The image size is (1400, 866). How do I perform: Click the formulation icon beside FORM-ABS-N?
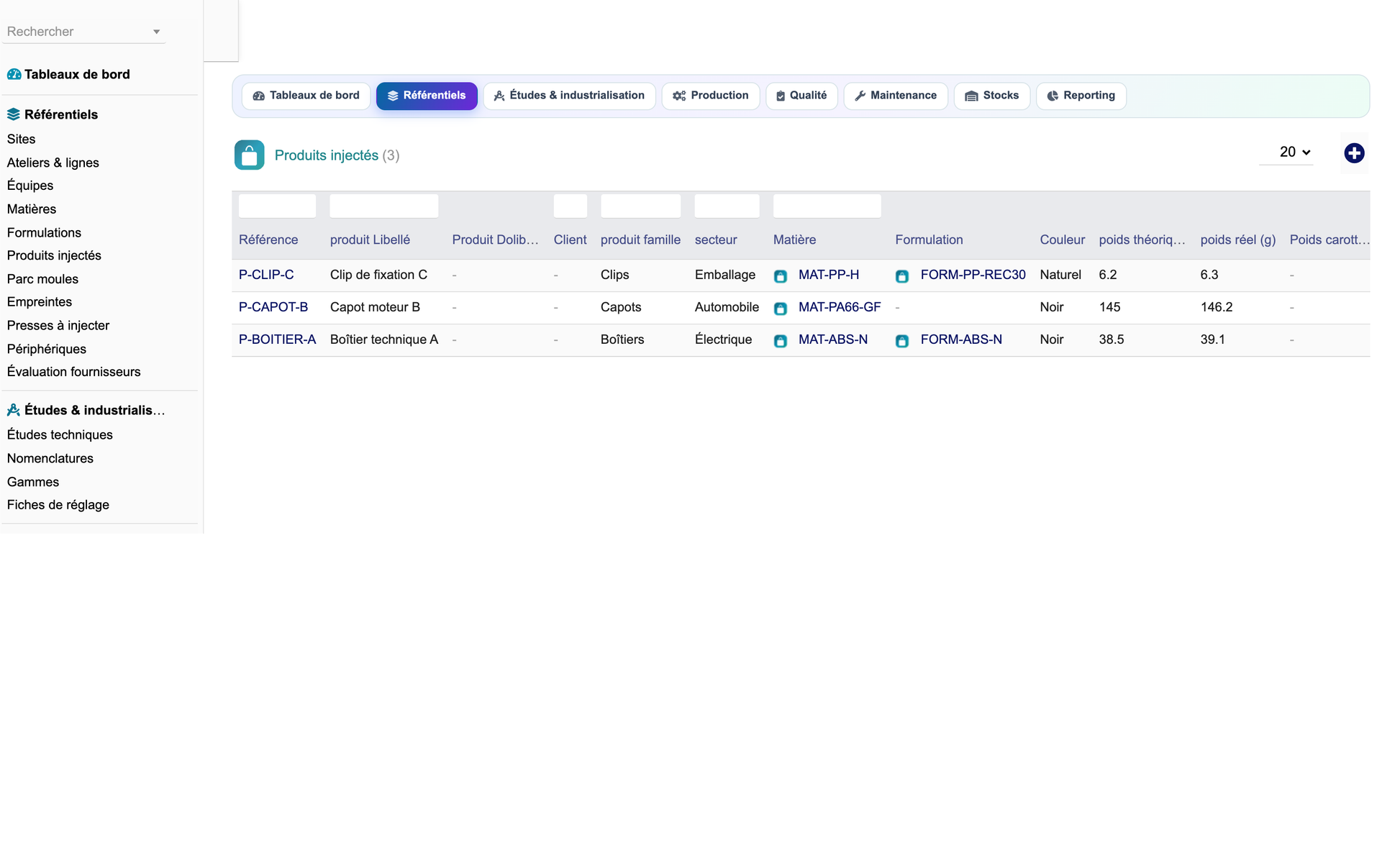click(902, 341)
